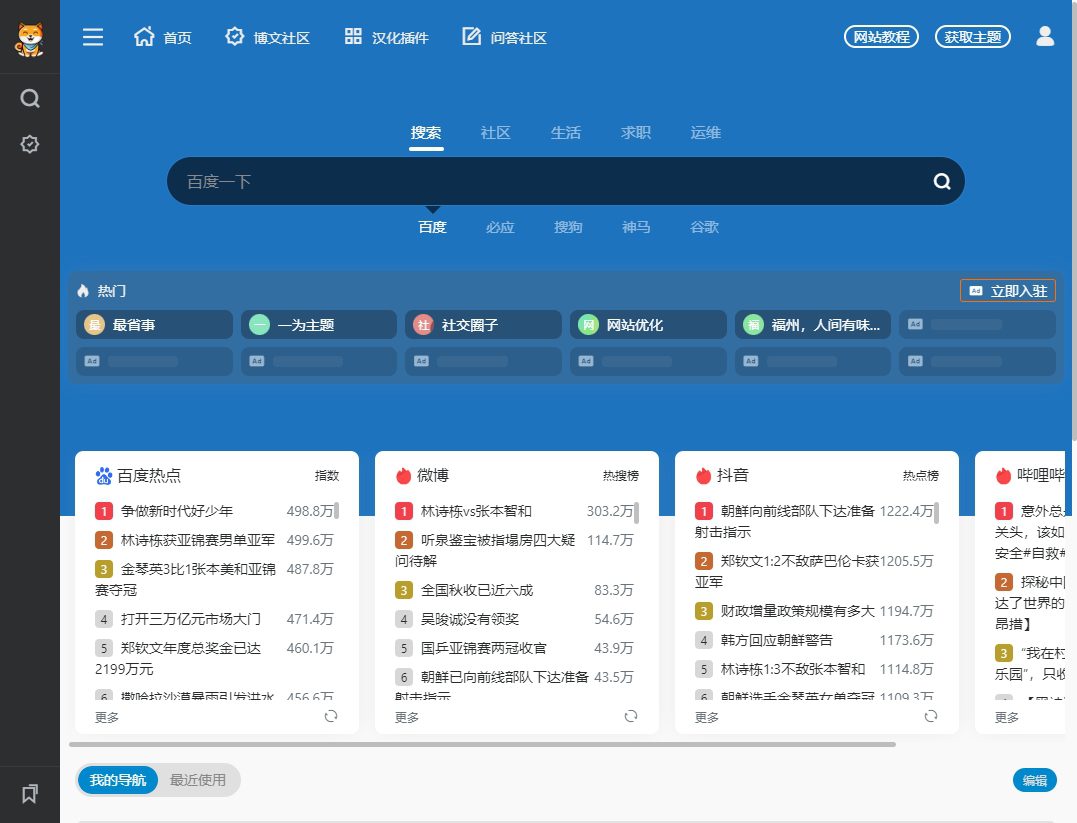Select 神马 search engine
1077x823 pixels.
pyautogui.click(x=636, y=227)
